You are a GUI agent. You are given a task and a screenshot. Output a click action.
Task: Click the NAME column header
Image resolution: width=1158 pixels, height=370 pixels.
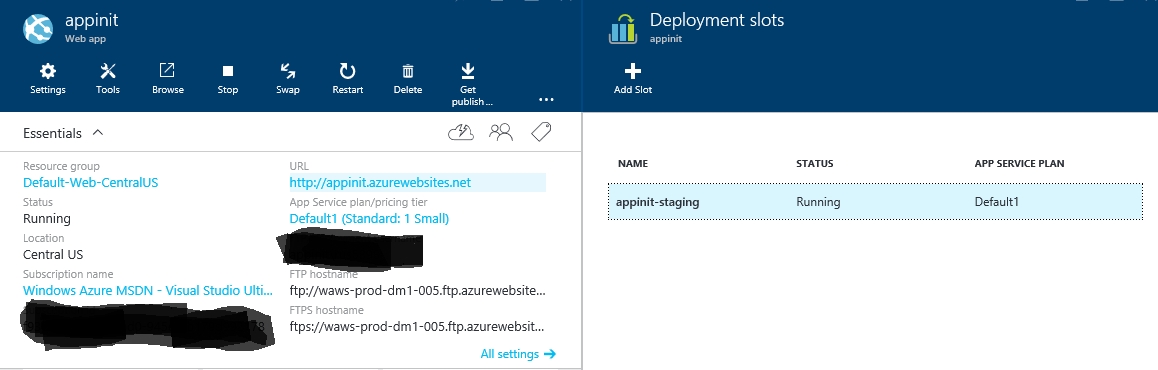[632, 163]
